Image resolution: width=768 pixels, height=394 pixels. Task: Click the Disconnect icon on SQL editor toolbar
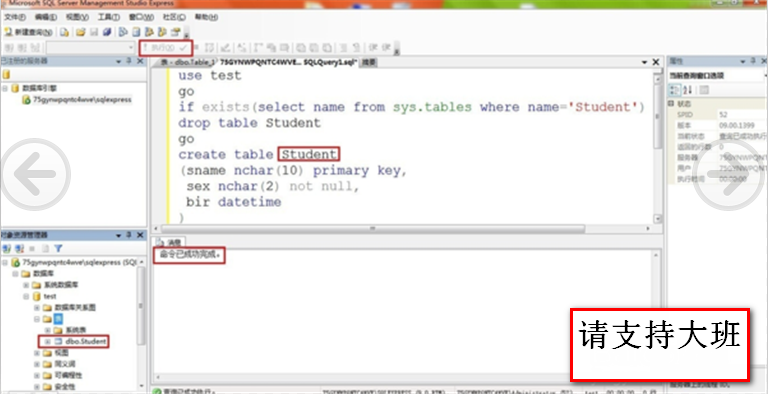(x=22, y=48)
